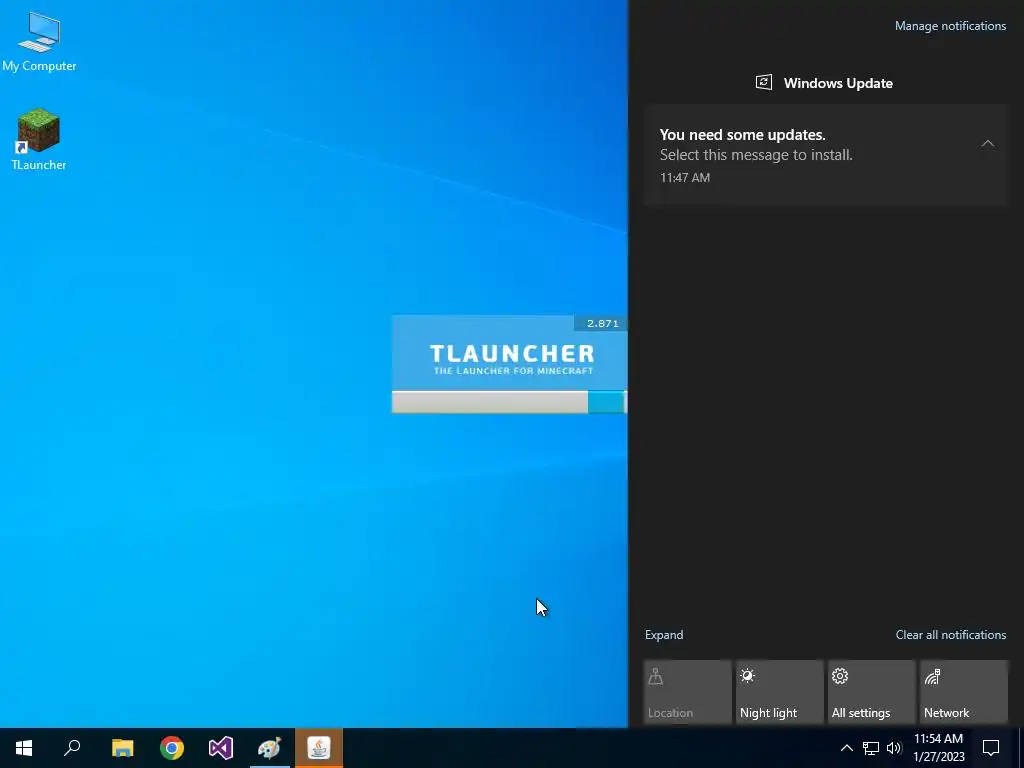Close Action Center via notification icon
The height and width of the screenshot is (768, 1024).
991,748
